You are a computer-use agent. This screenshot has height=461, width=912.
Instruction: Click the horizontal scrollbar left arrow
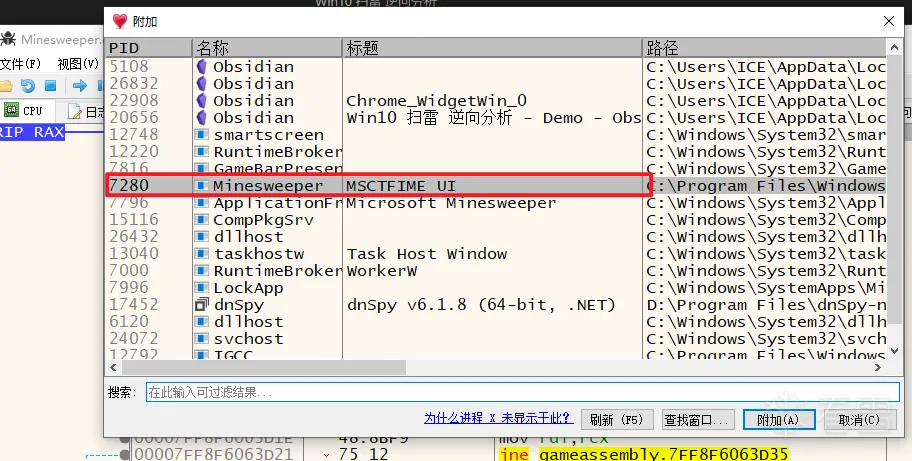[113, 367]
